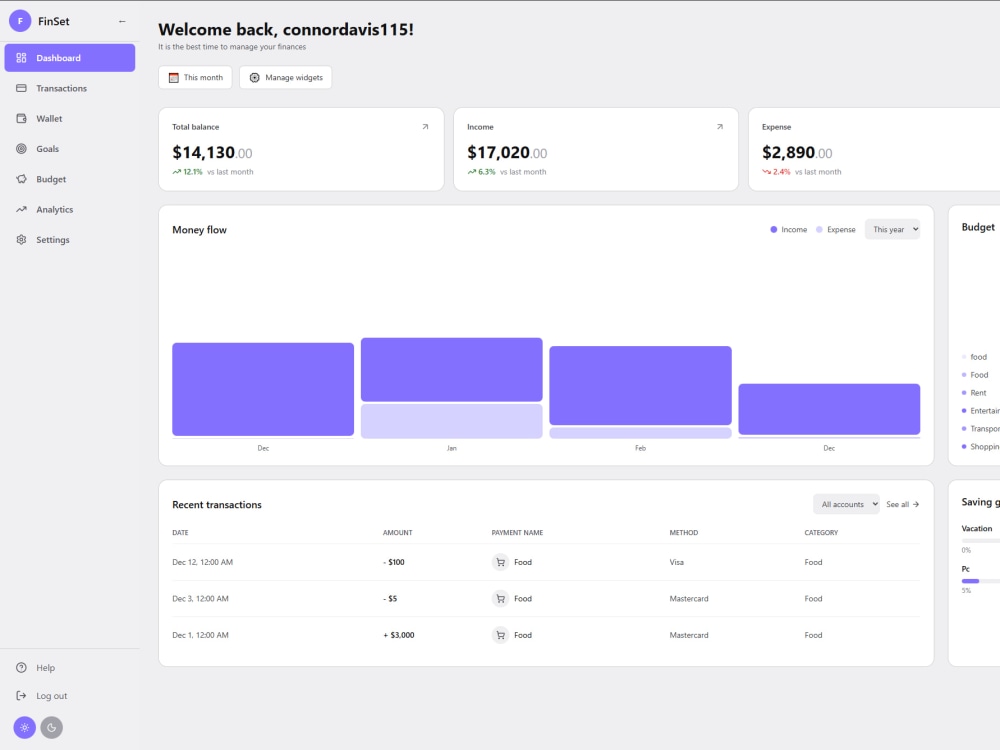Click the Dec 1, 12:00 AM date
The width and height of the screenshot is (1000, 750).
coord(200,635)
